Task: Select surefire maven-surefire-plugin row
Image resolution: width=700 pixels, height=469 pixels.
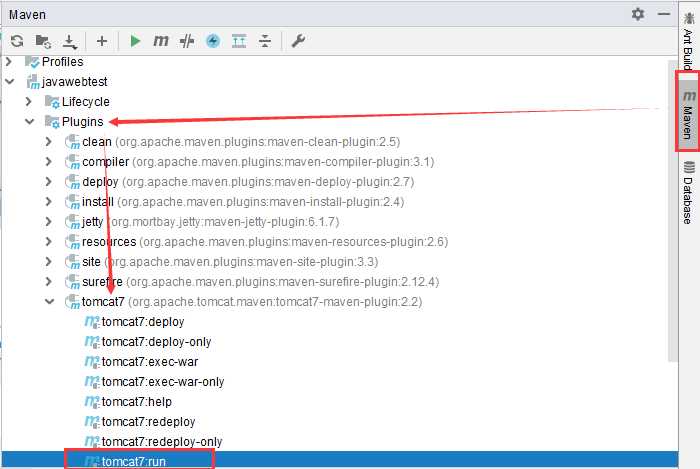Action: [x=261, y=282]
